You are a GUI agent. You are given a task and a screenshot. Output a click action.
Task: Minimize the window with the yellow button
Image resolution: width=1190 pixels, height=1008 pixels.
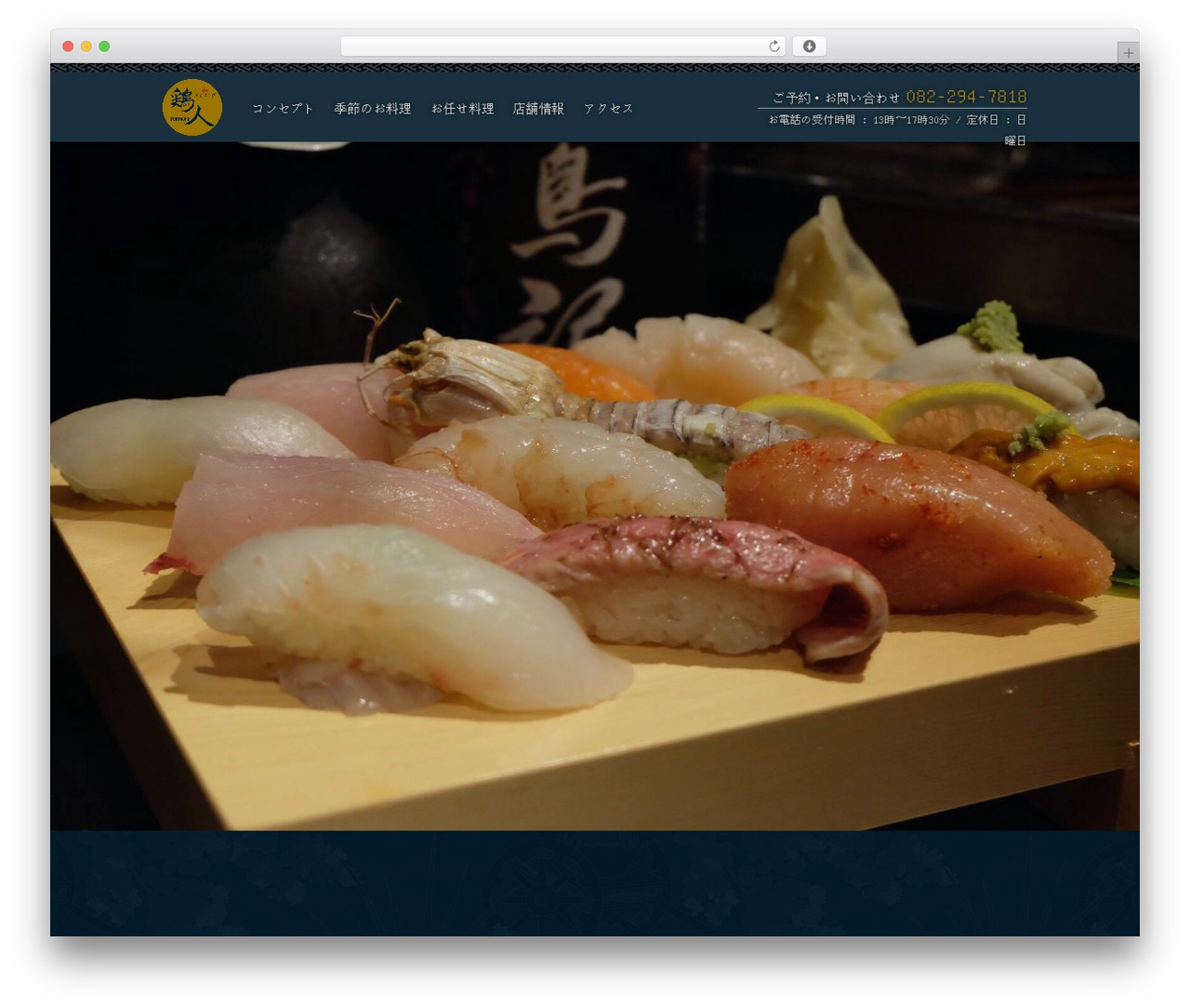point(86,46)
